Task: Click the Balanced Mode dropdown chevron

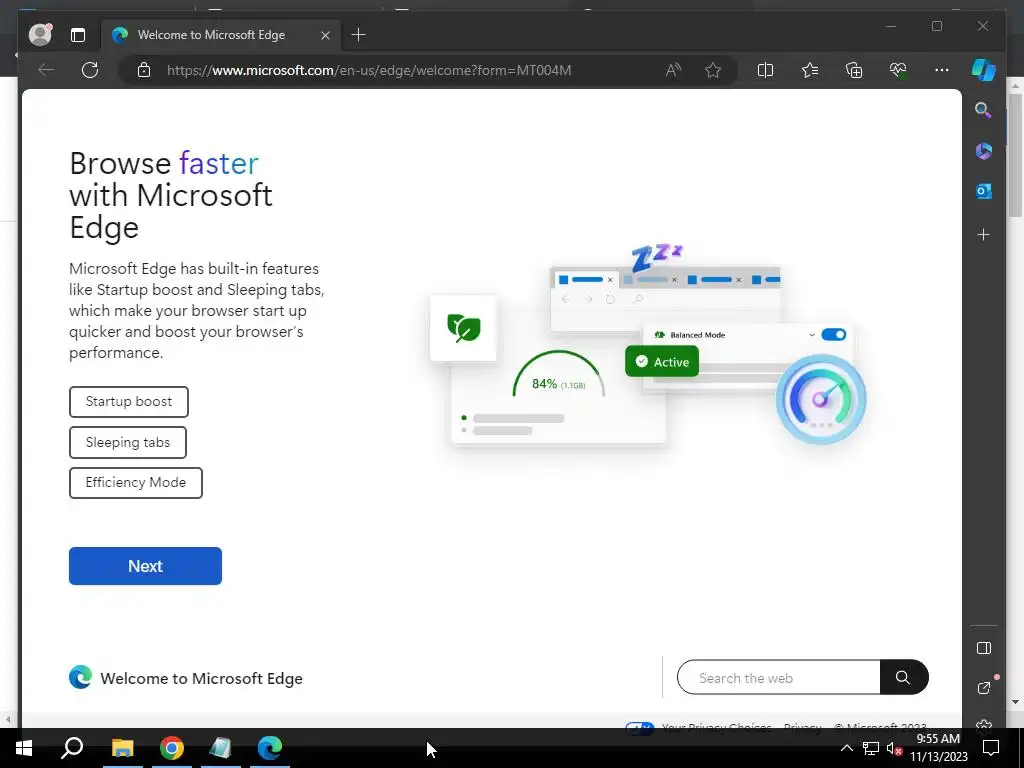Action: pos(812,335)
